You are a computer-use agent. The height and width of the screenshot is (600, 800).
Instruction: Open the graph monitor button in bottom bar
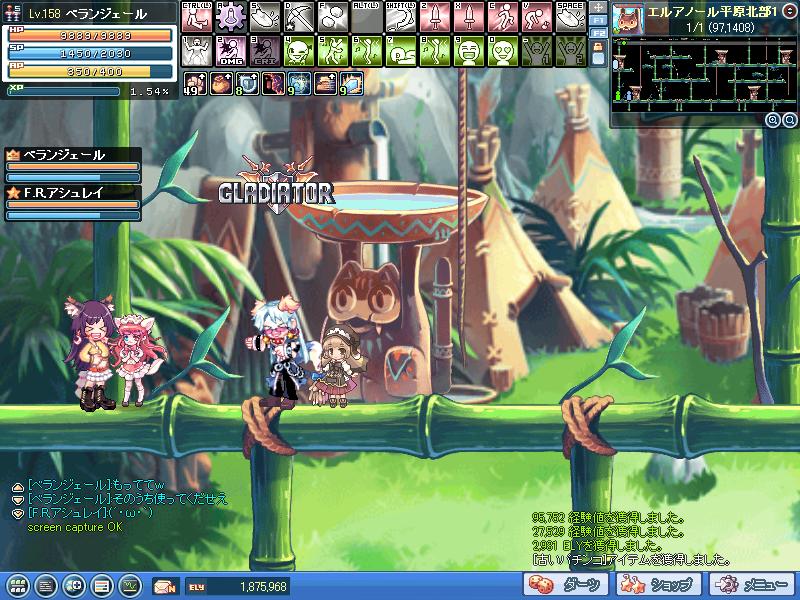130,586
